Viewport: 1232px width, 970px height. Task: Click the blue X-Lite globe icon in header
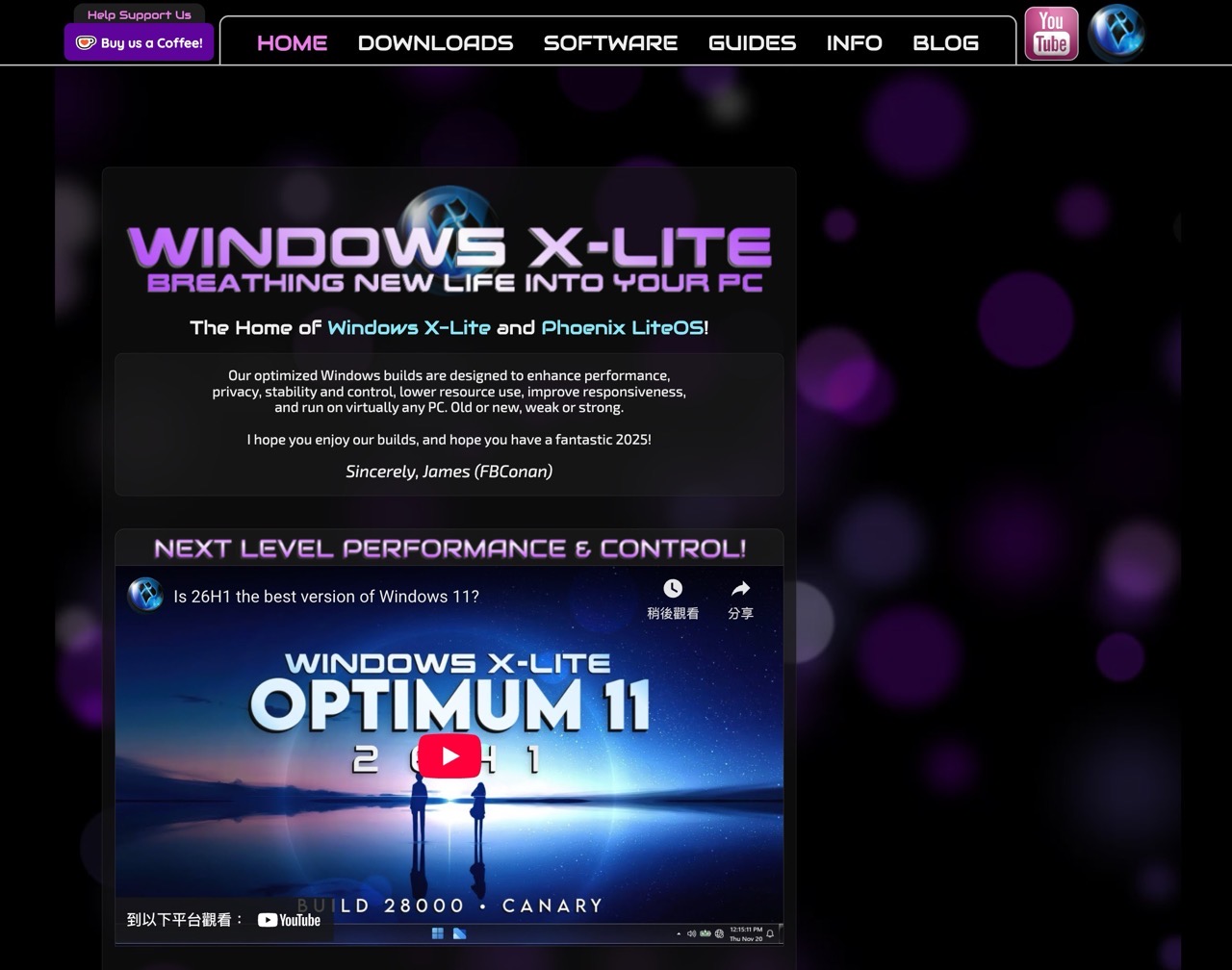tap(1116, 34)
